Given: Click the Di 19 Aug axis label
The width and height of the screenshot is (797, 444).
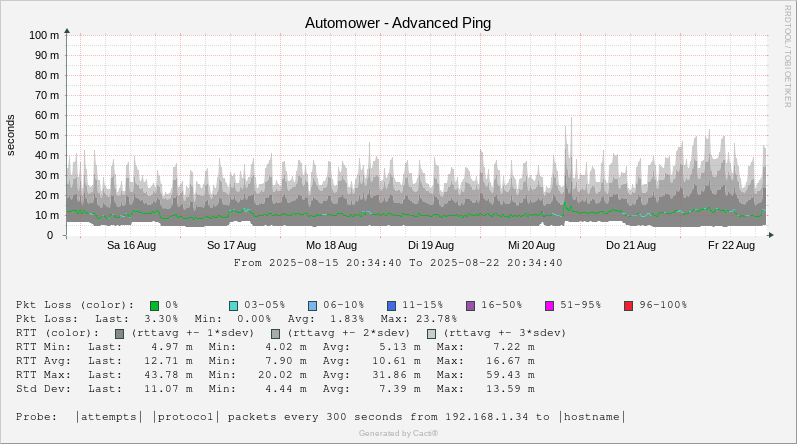Looking at the screenshot, I should point(431,245).
